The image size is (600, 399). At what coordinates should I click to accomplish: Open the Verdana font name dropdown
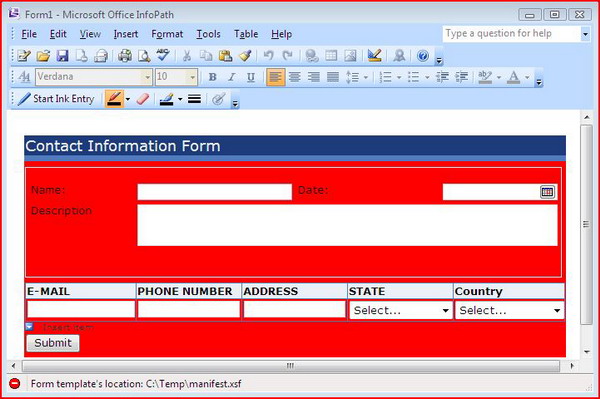click(147, 77)
